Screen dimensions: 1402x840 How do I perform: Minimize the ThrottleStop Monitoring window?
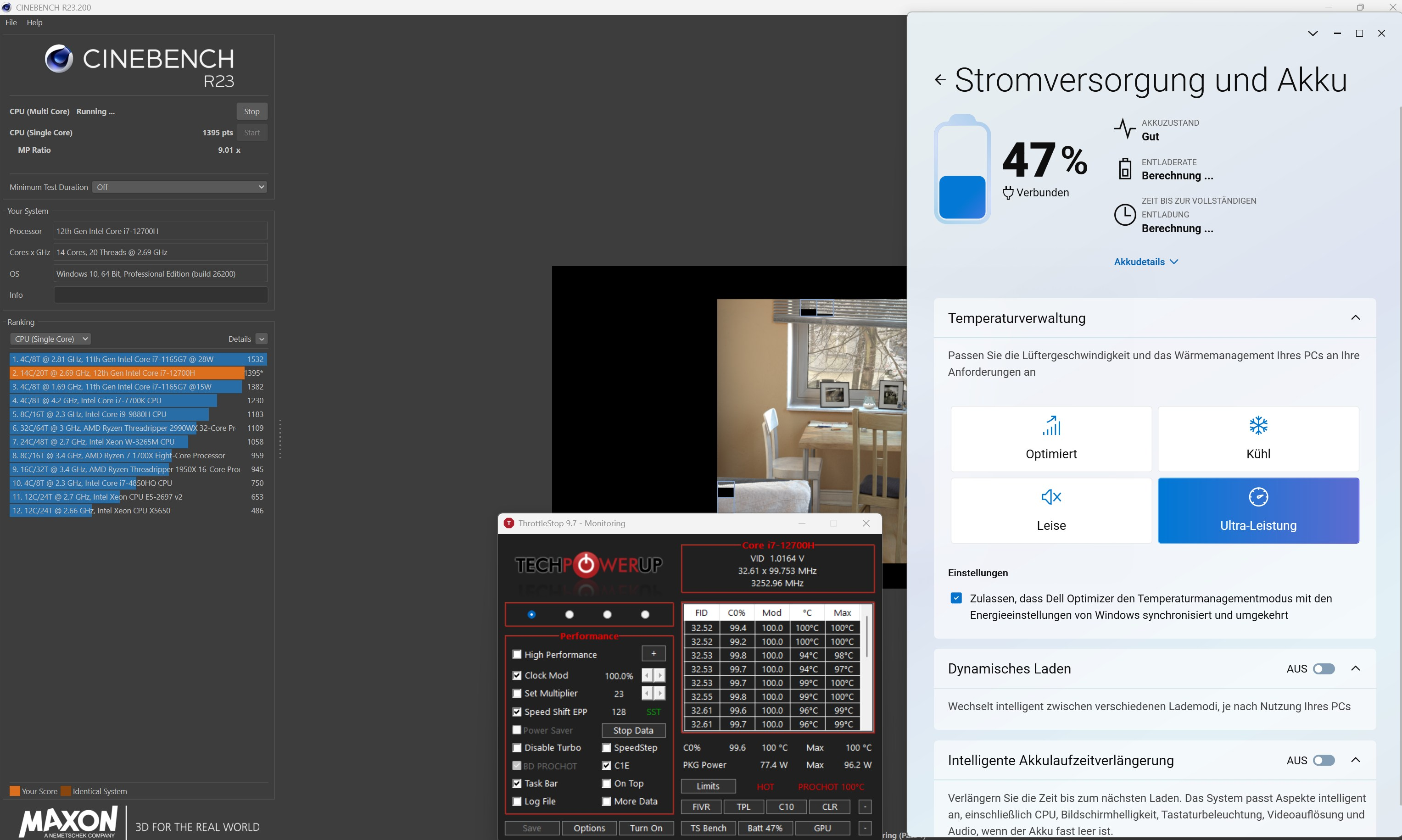(802, 523)
